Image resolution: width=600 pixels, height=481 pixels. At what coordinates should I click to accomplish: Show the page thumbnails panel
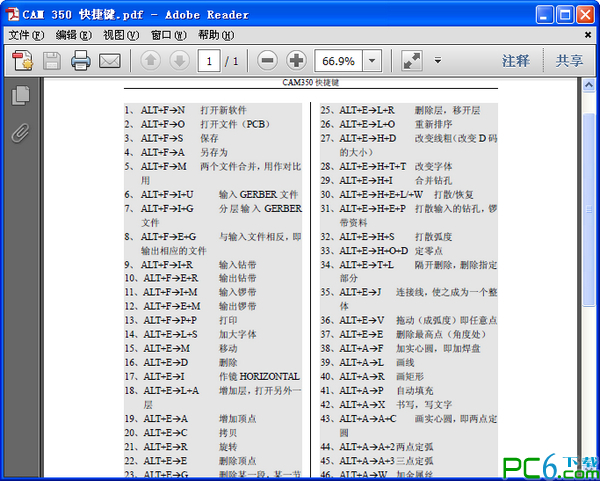(19, 96)
